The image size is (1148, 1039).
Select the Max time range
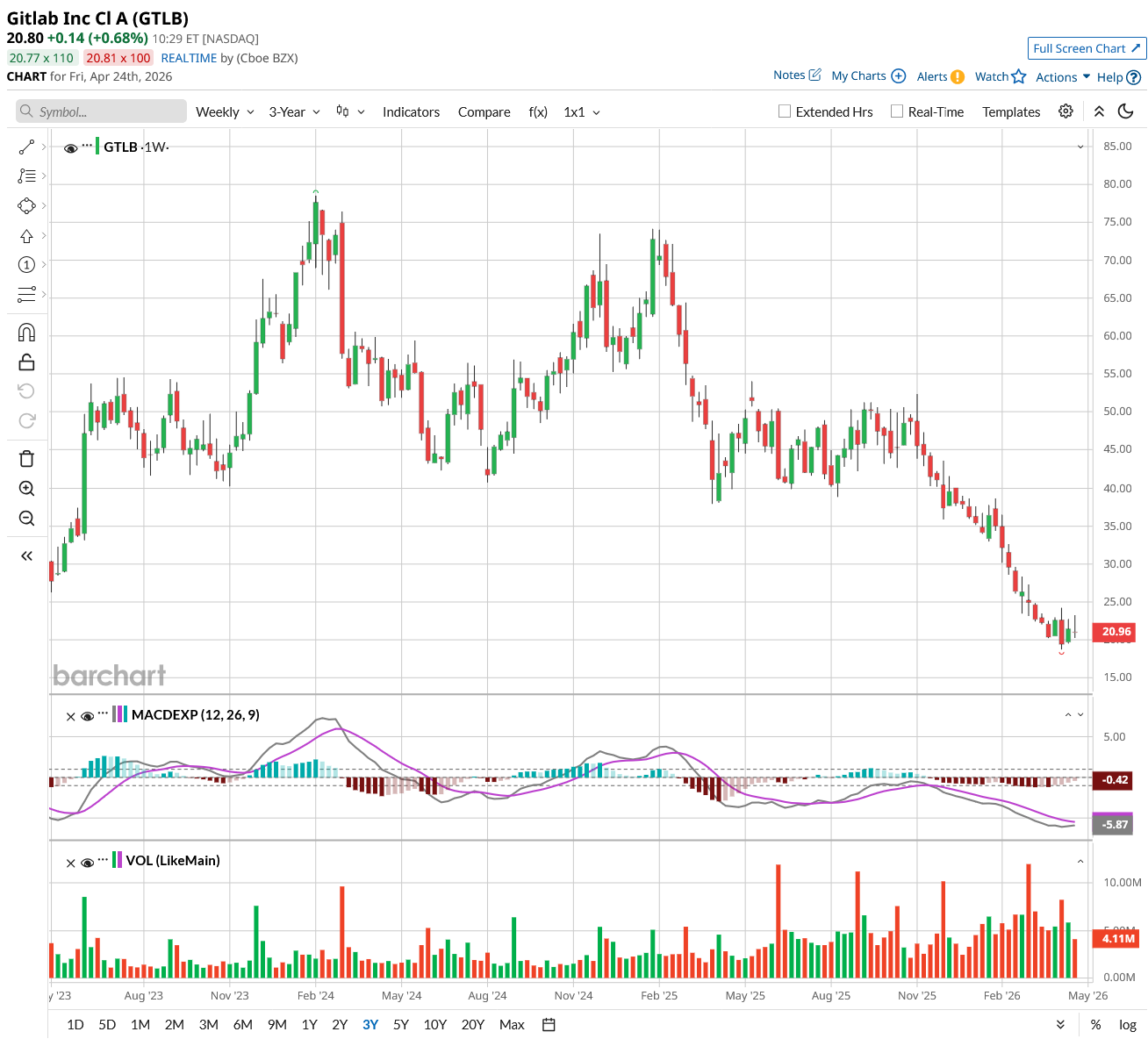(x=512, y=1024)
